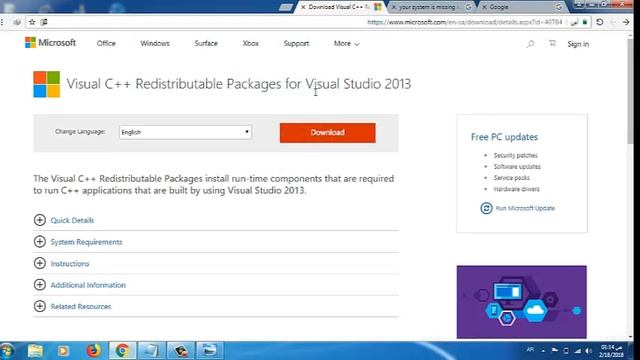Click the microsoft.com URL in address bar
Viewport: 640px width, 360px height.
click(x=464, y=22)
